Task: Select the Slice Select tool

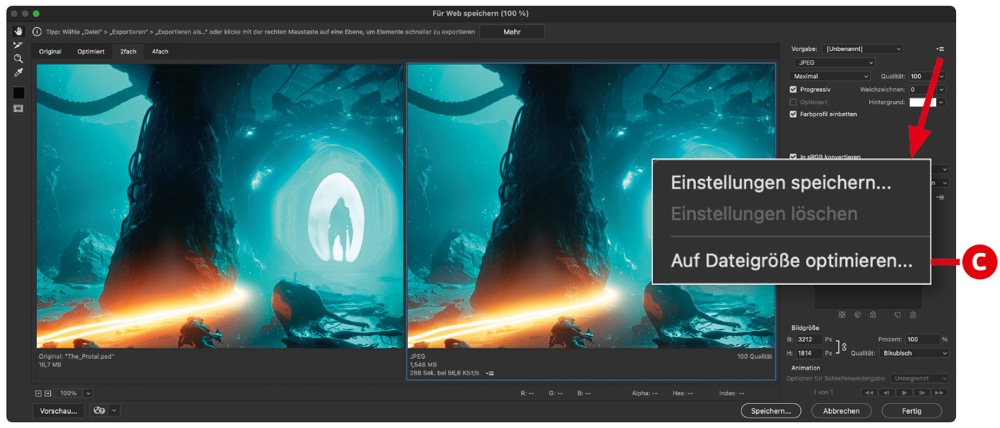Action: click(18, 45)
